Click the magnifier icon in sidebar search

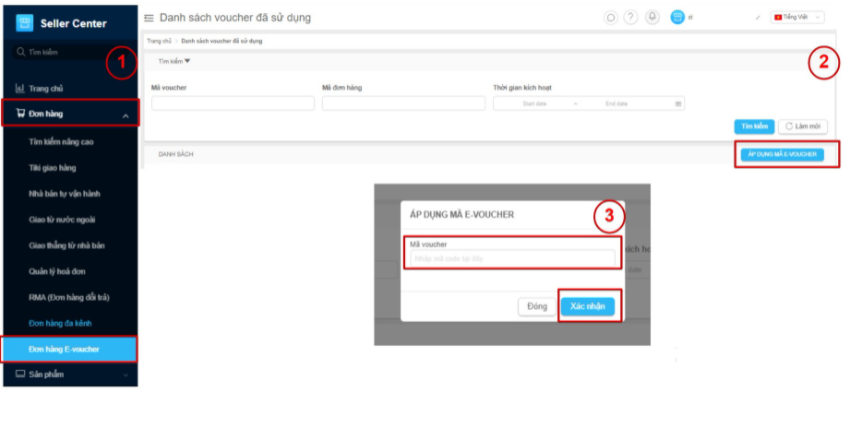click(20, 51)
